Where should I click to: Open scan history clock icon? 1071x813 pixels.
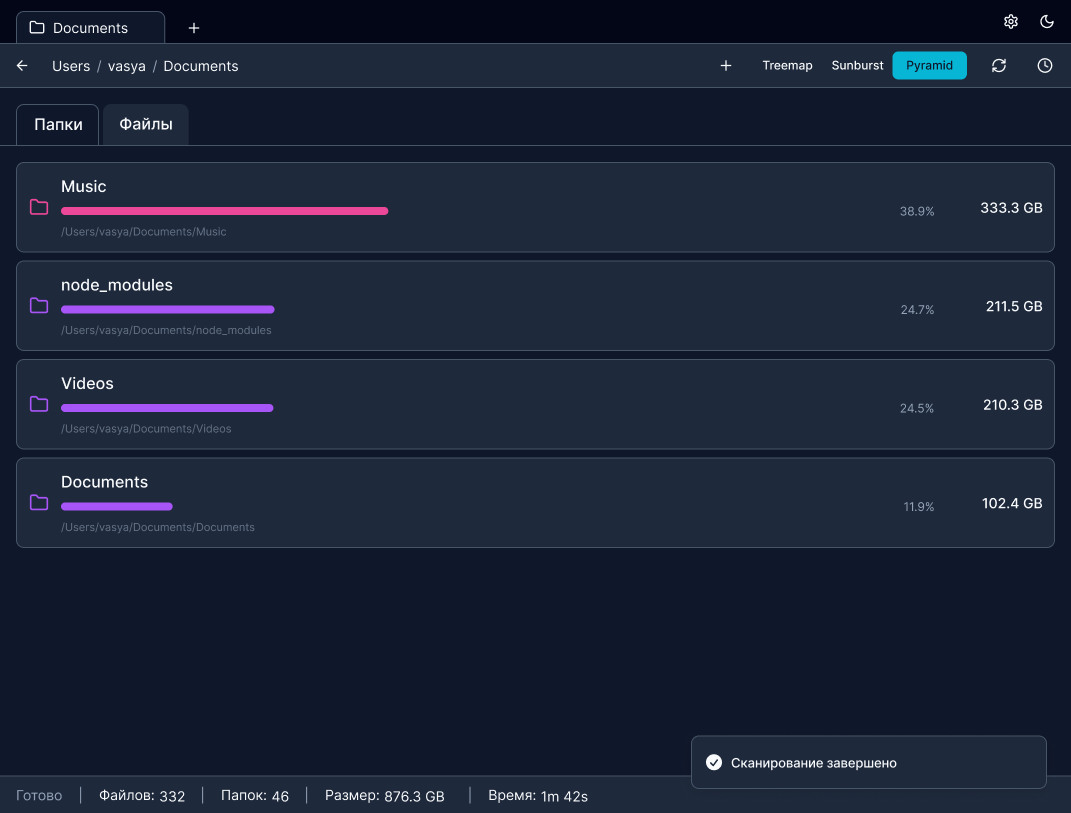(1045, 66)
